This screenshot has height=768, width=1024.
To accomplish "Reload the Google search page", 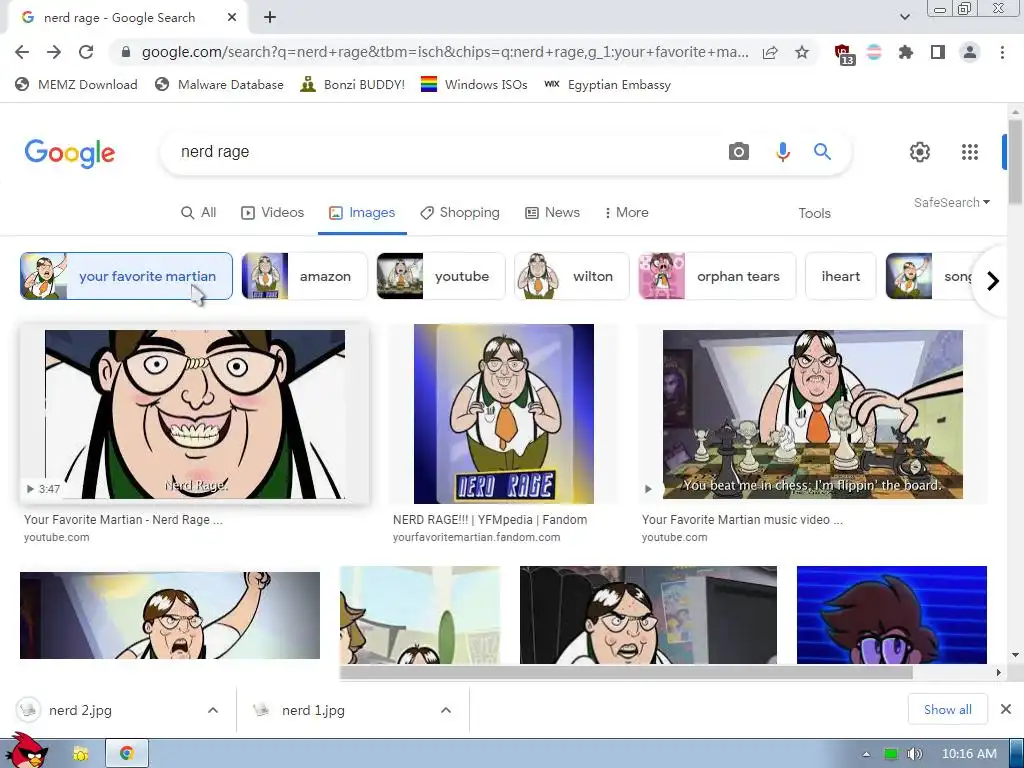I will (x=86, y=52).
